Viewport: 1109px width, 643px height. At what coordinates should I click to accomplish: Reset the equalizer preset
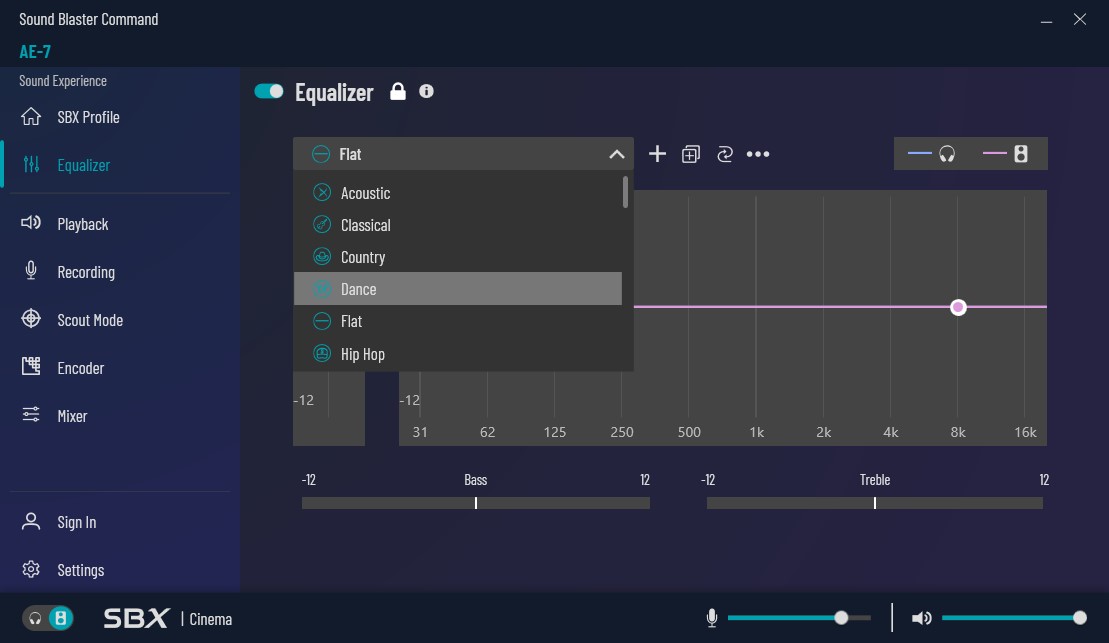pos(724,154)
